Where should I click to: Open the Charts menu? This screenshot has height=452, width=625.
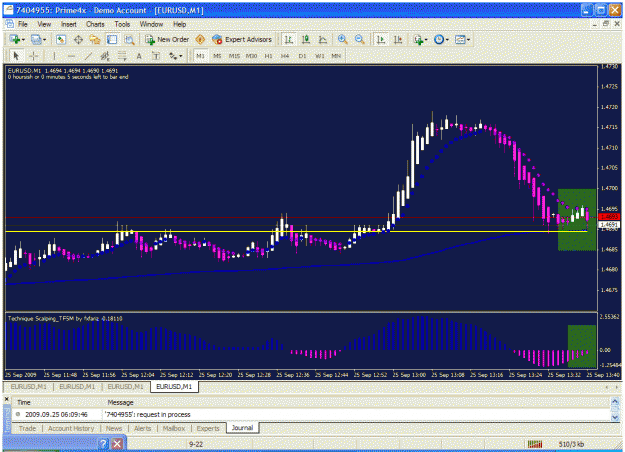pyautogui.click(x=95, y=24)
